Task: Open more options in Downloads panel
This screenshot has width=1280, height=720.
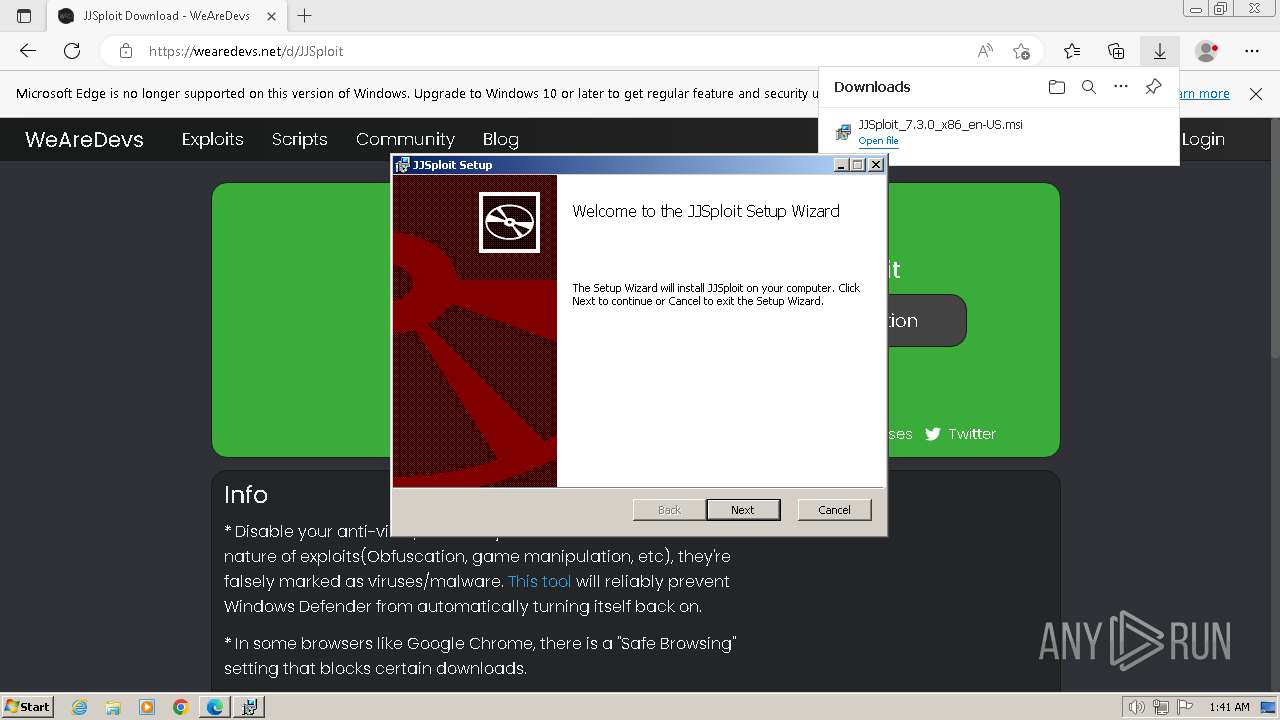Action: tap(1121, 87)
